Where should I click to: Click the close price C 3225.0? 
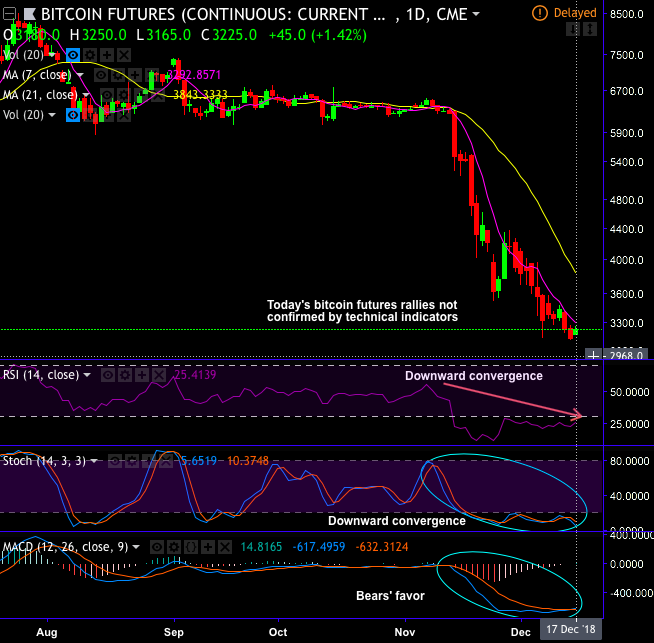[x=229, y=35]
